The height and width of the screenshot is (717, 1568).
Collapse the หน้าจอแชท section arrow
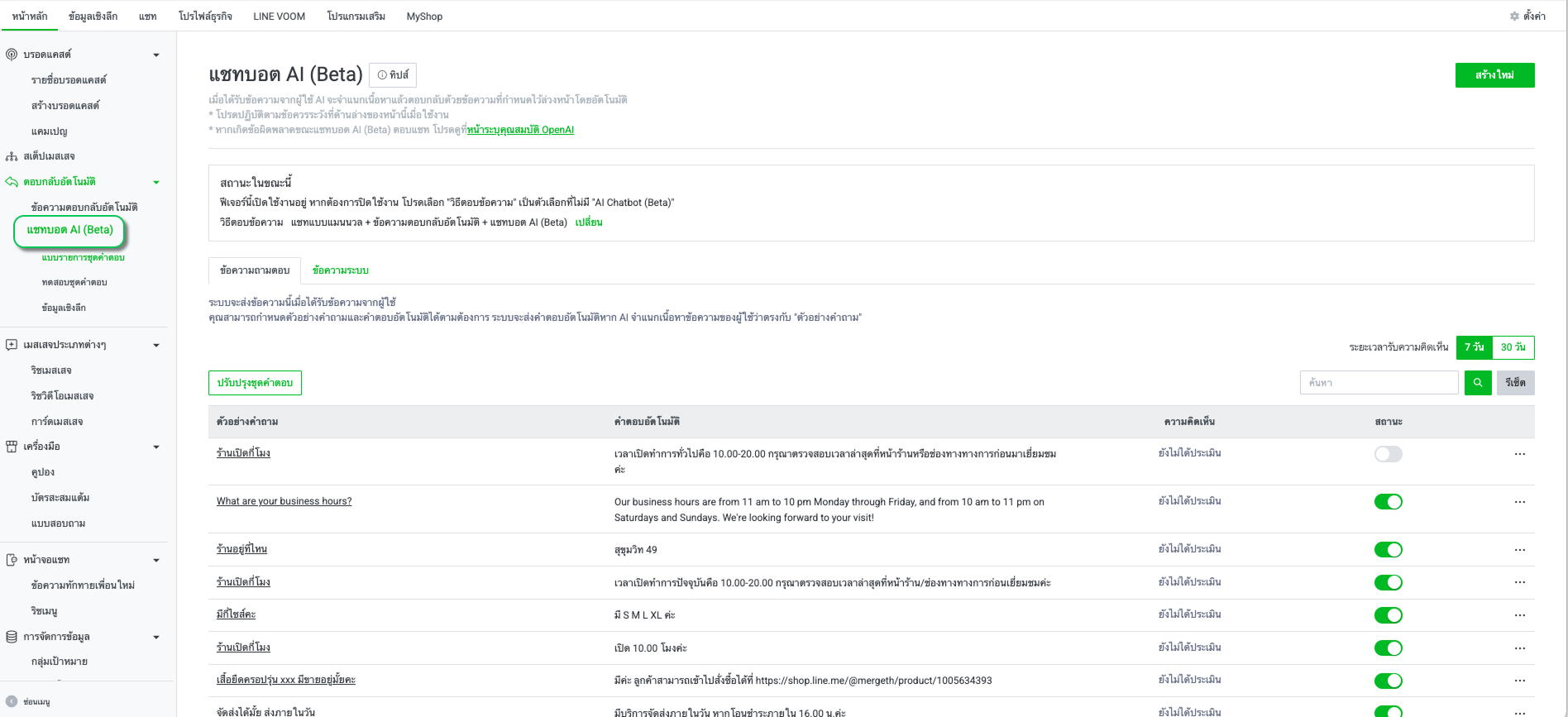click(x=156, y=561)
